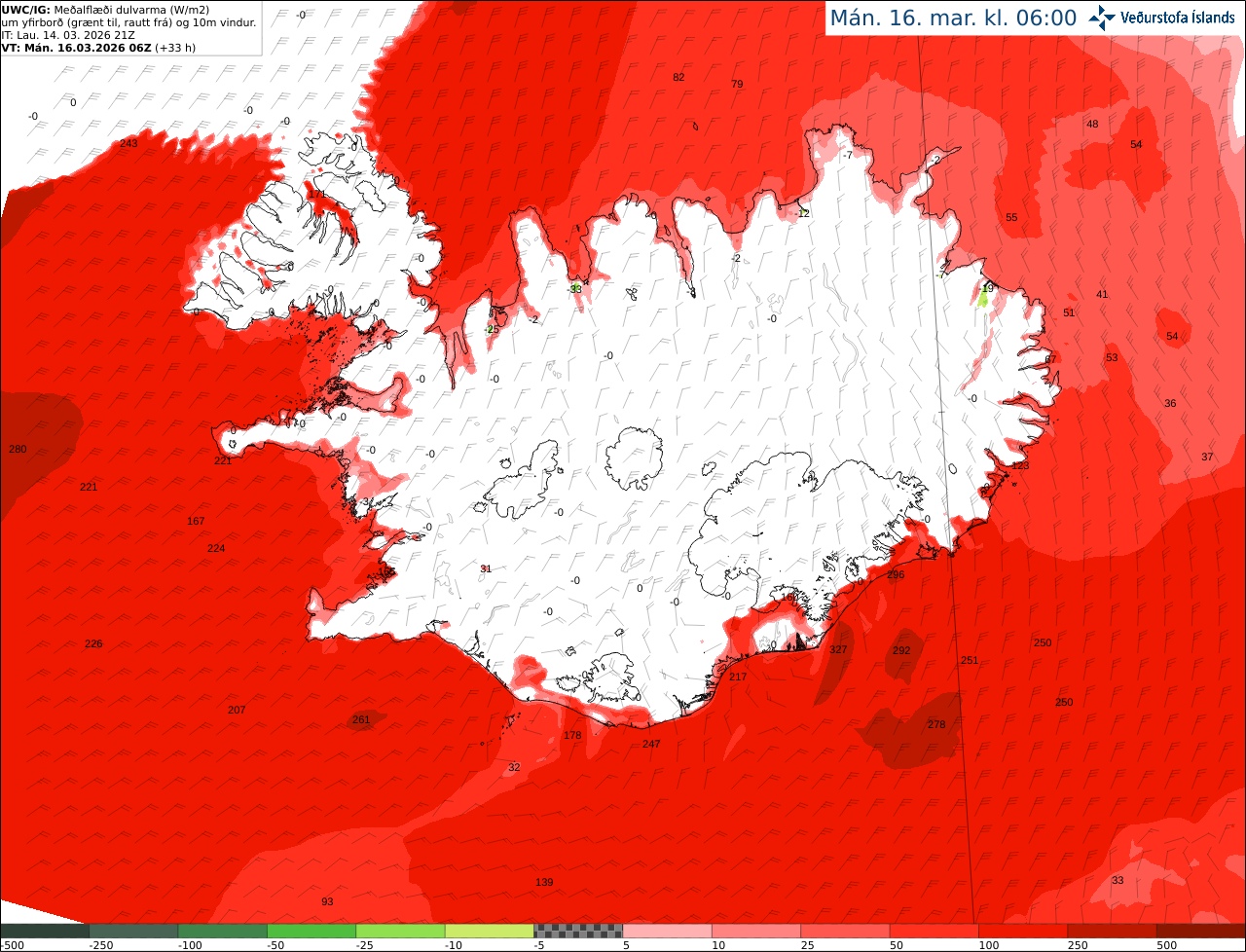Click the map value "261" in the dark patch

click(x=361, y=719)
